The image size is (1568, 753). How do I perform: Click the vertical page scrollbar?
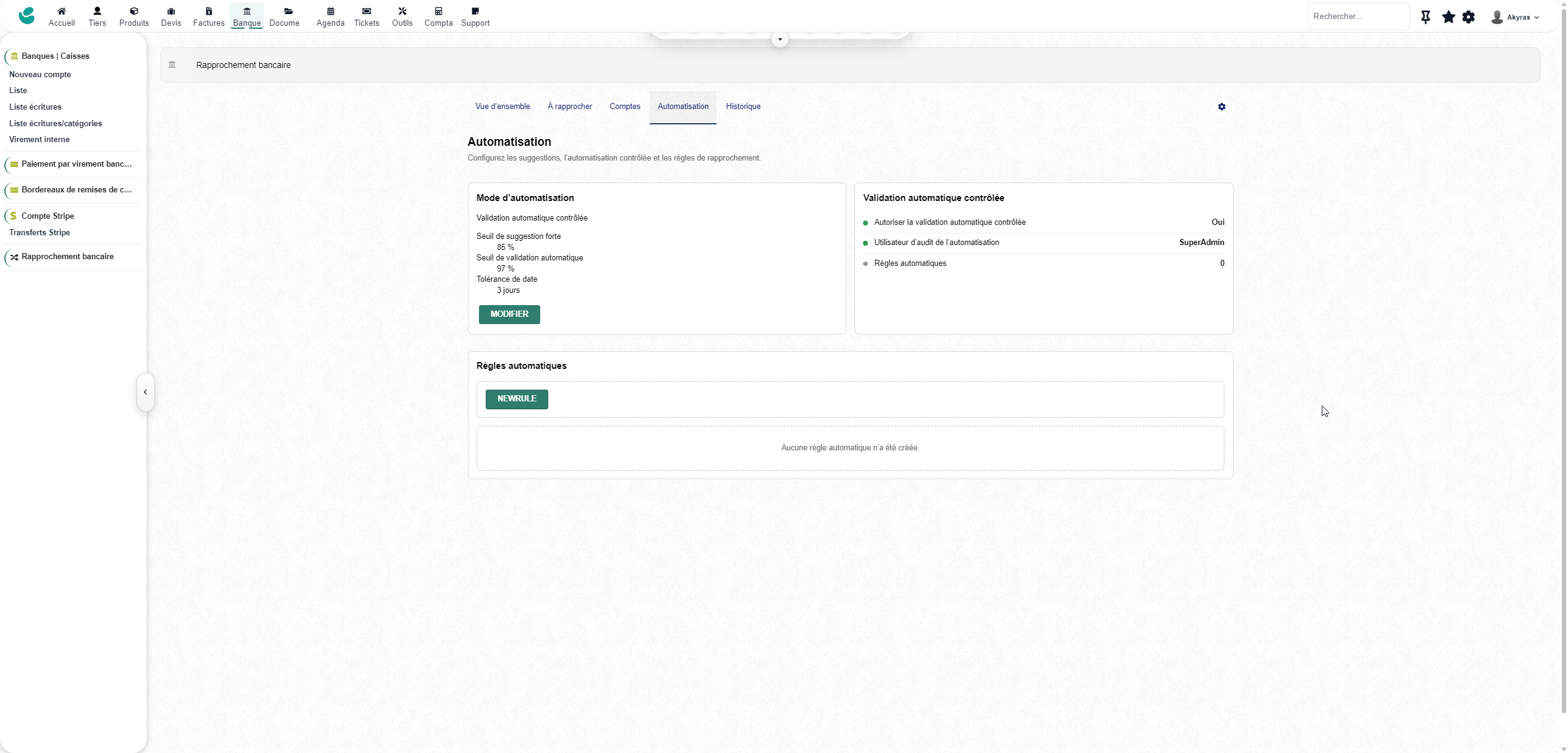pyautogui.click(x=1563, y=361)
